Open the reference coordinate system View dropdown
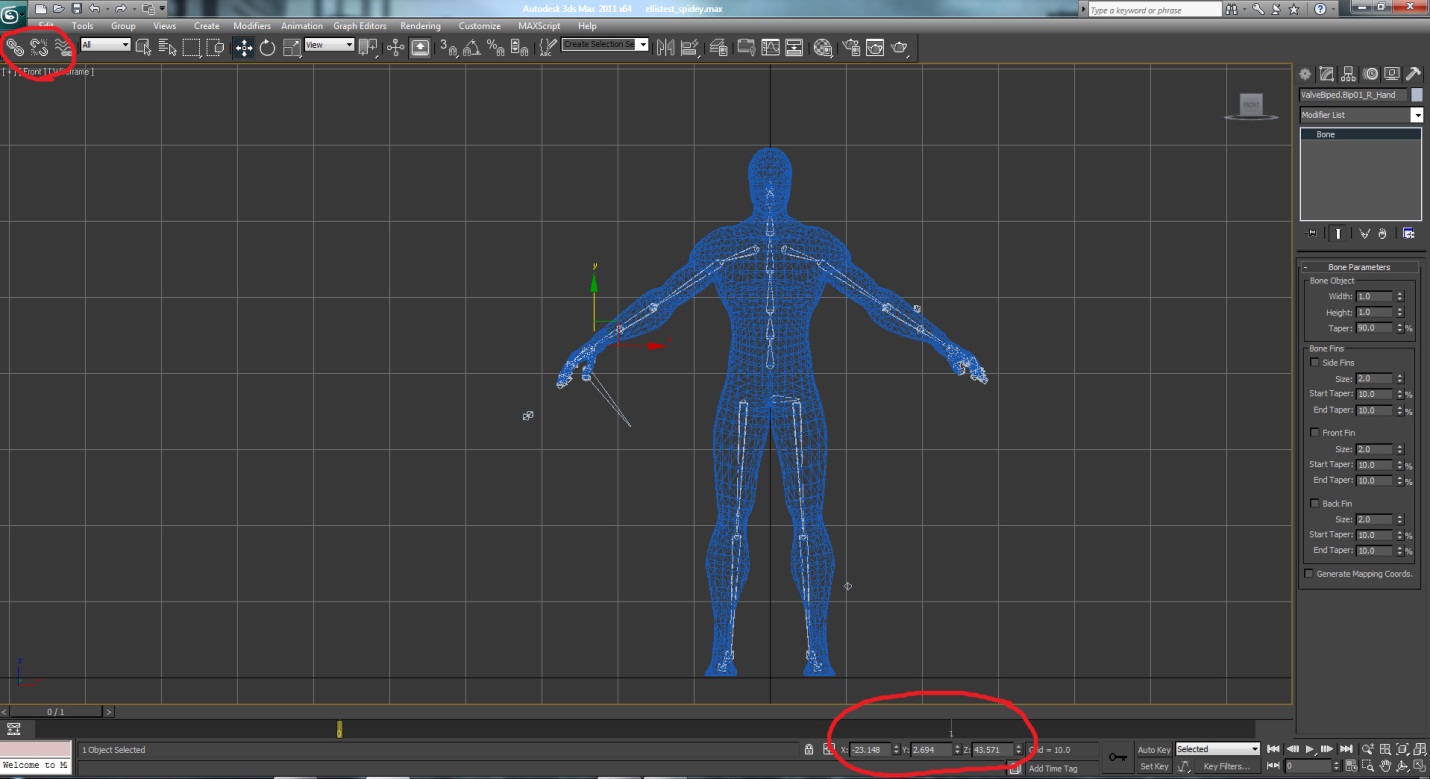Screen dimensions: 1430x779 pos(329,45)
